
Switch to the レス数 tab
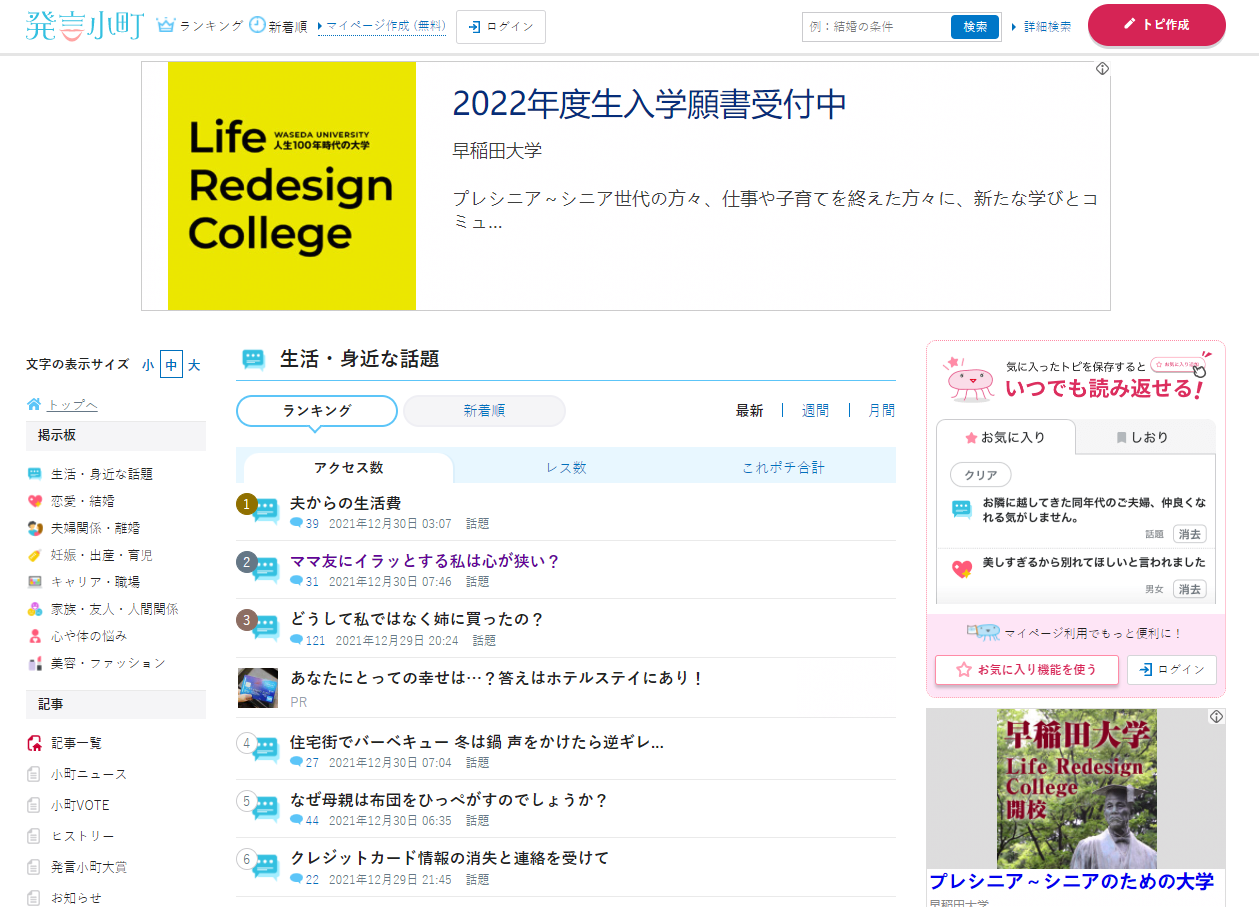(566, 467)
